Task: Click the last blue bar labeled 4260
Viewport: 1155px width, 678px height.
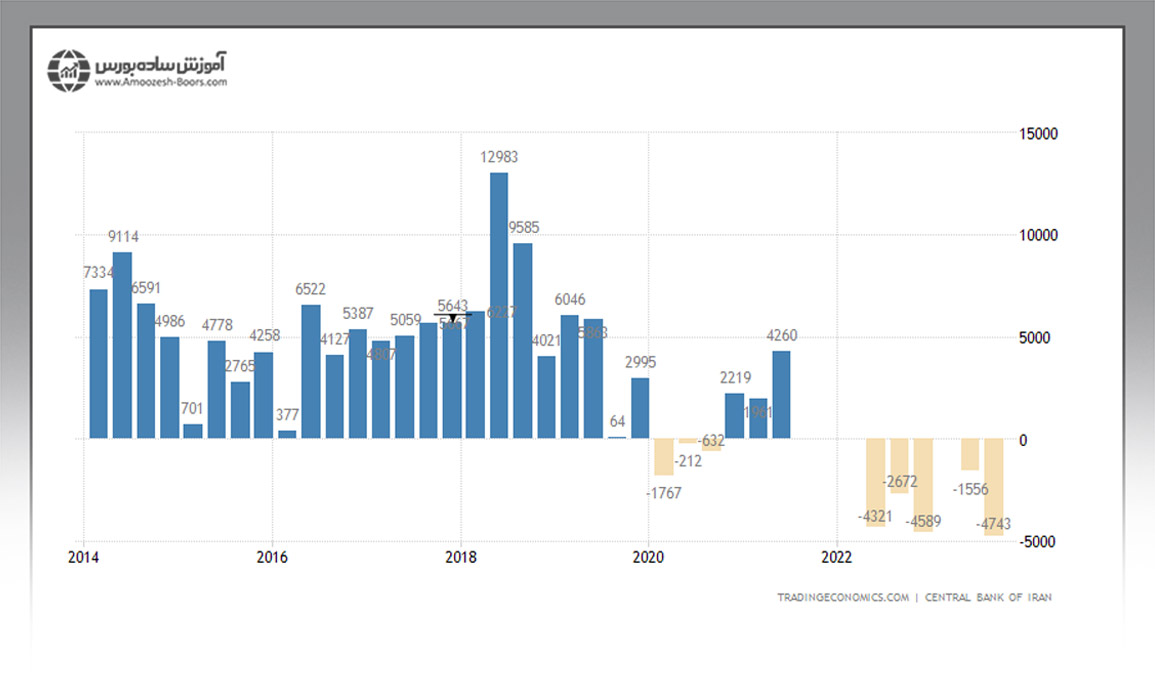Action: (781, 394)
